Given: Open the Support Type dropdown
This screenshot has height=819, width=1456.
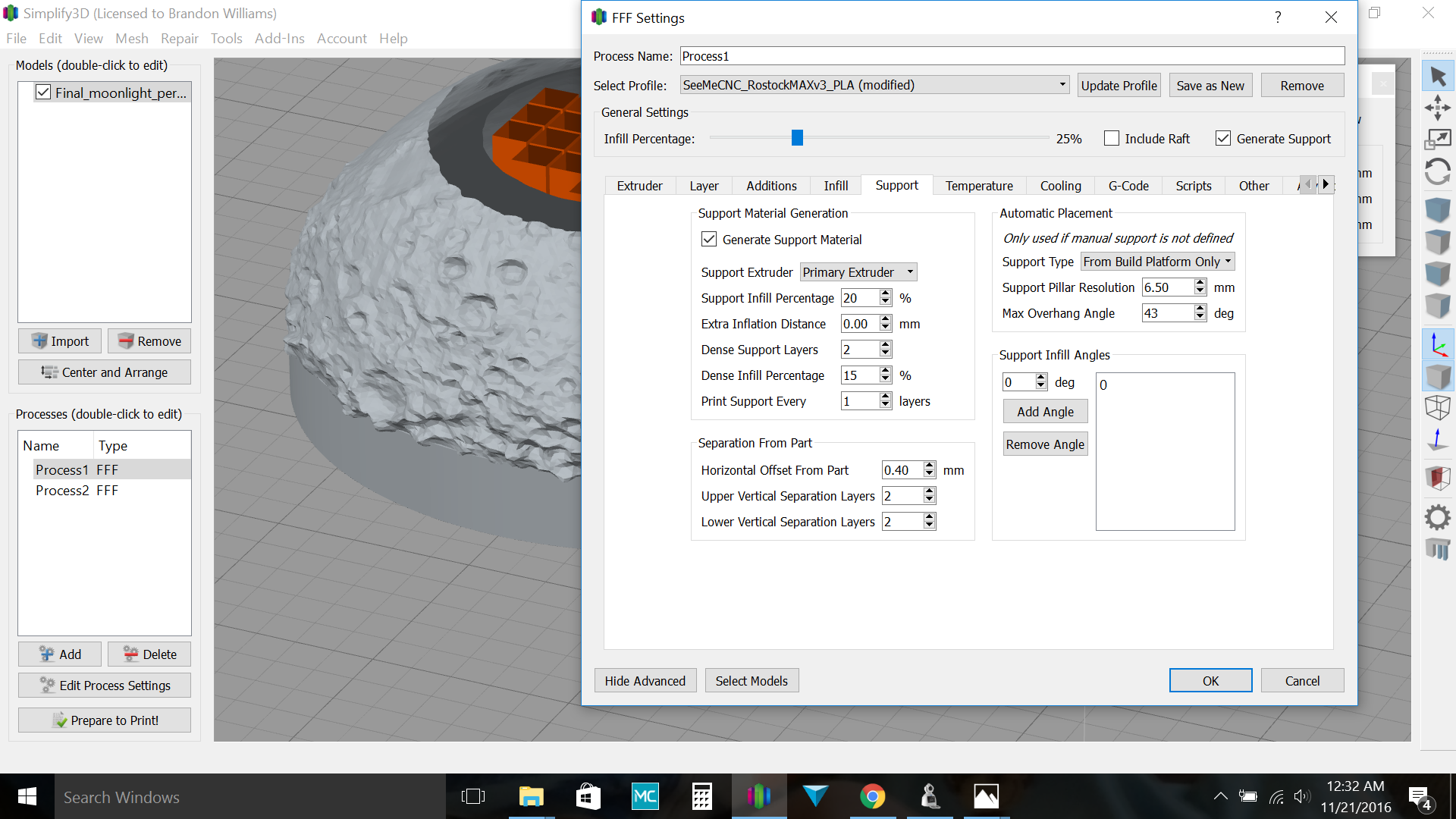Looking at the screenshot, I should point(1157,262).
